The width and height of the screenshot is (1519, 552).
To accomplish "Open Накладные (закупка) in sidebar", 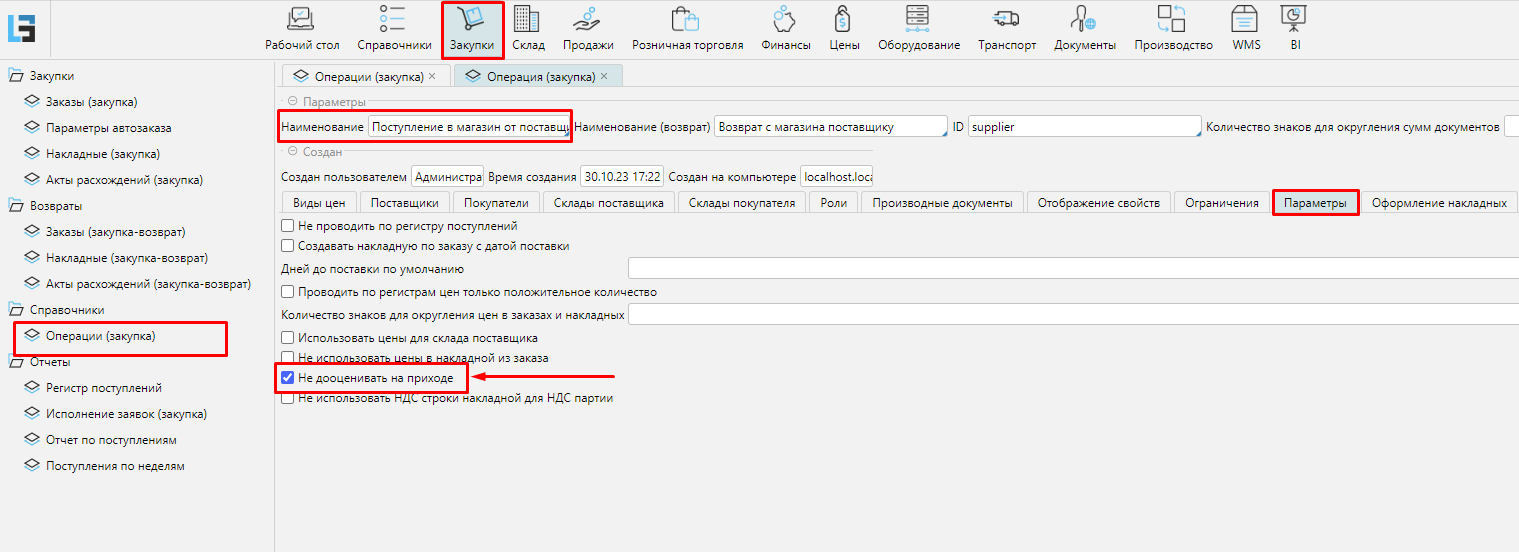I will pos(102,154).
